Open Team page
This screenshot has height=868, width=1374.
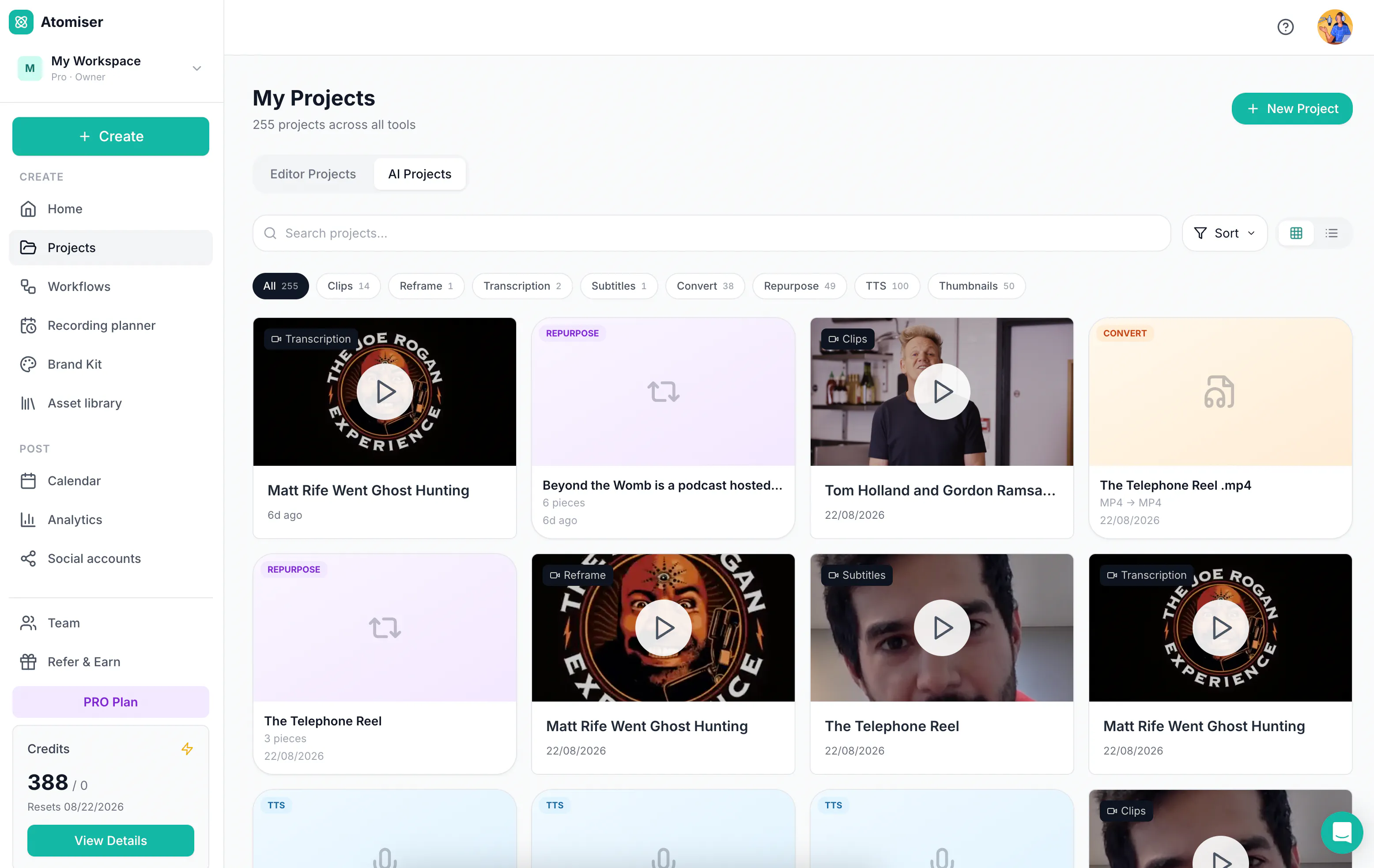point(111,623)
